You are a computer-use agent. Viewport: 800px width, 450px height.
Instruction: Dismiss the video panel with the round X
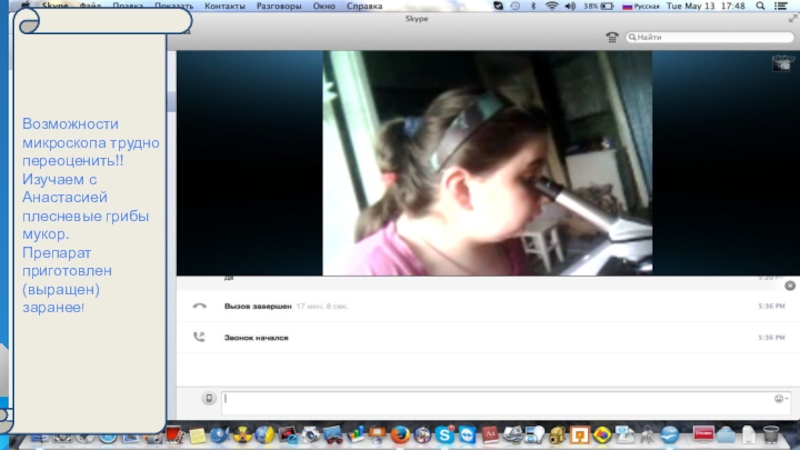[x=790, y=286]
